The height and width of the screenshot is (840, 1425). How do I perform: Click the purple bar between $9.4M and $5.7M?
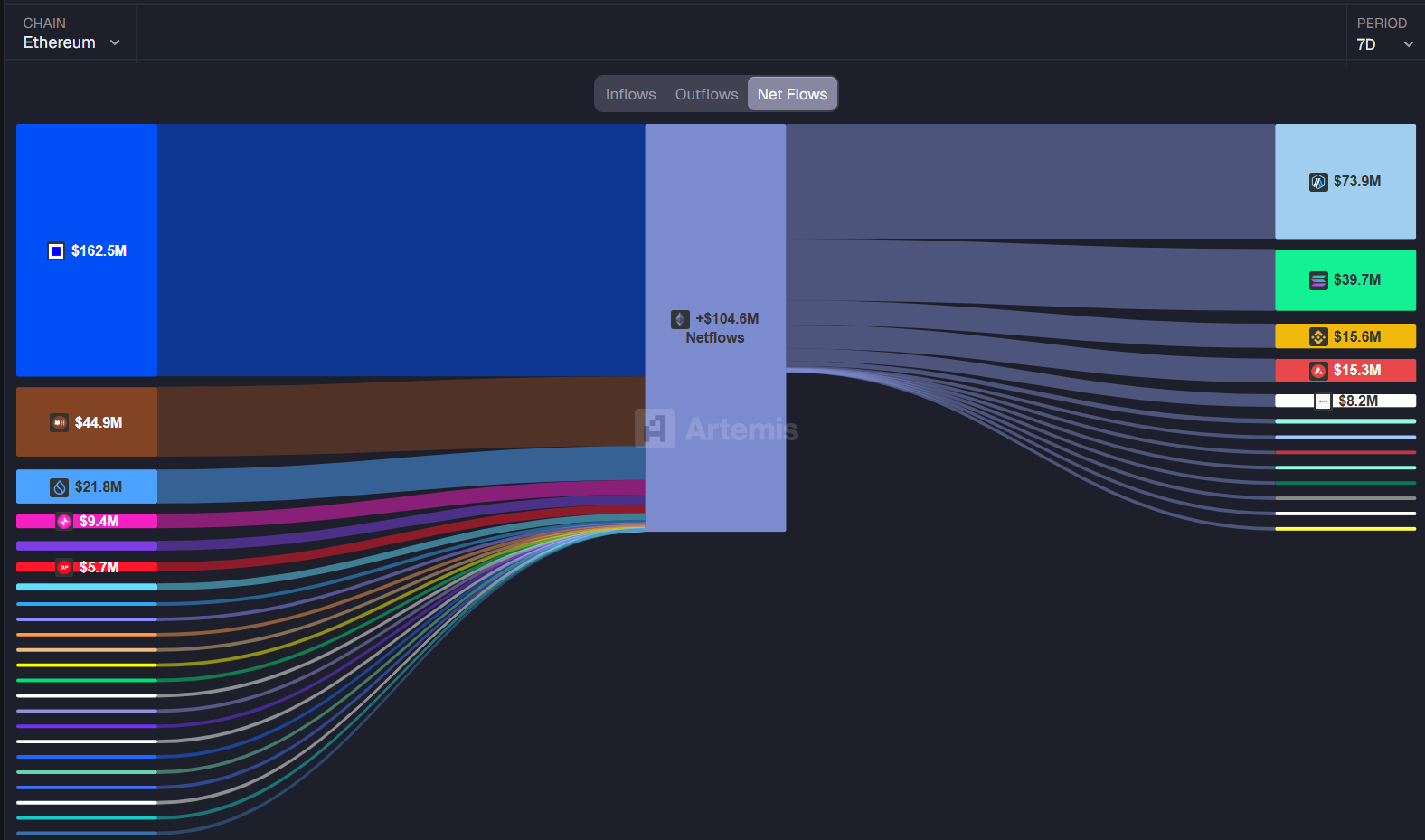coord(87,546)
